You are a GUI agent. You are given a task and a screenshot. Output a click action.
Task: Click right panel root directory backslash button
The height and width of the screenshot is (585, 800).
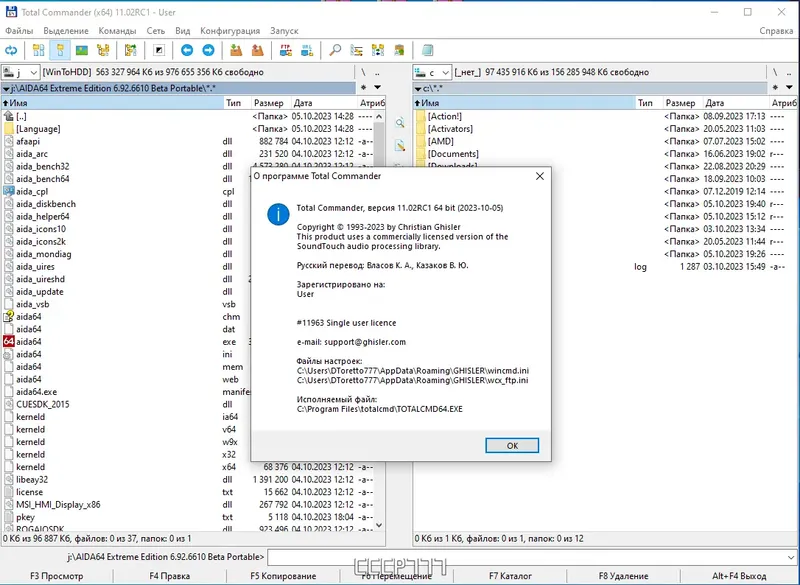click(774, 72)
